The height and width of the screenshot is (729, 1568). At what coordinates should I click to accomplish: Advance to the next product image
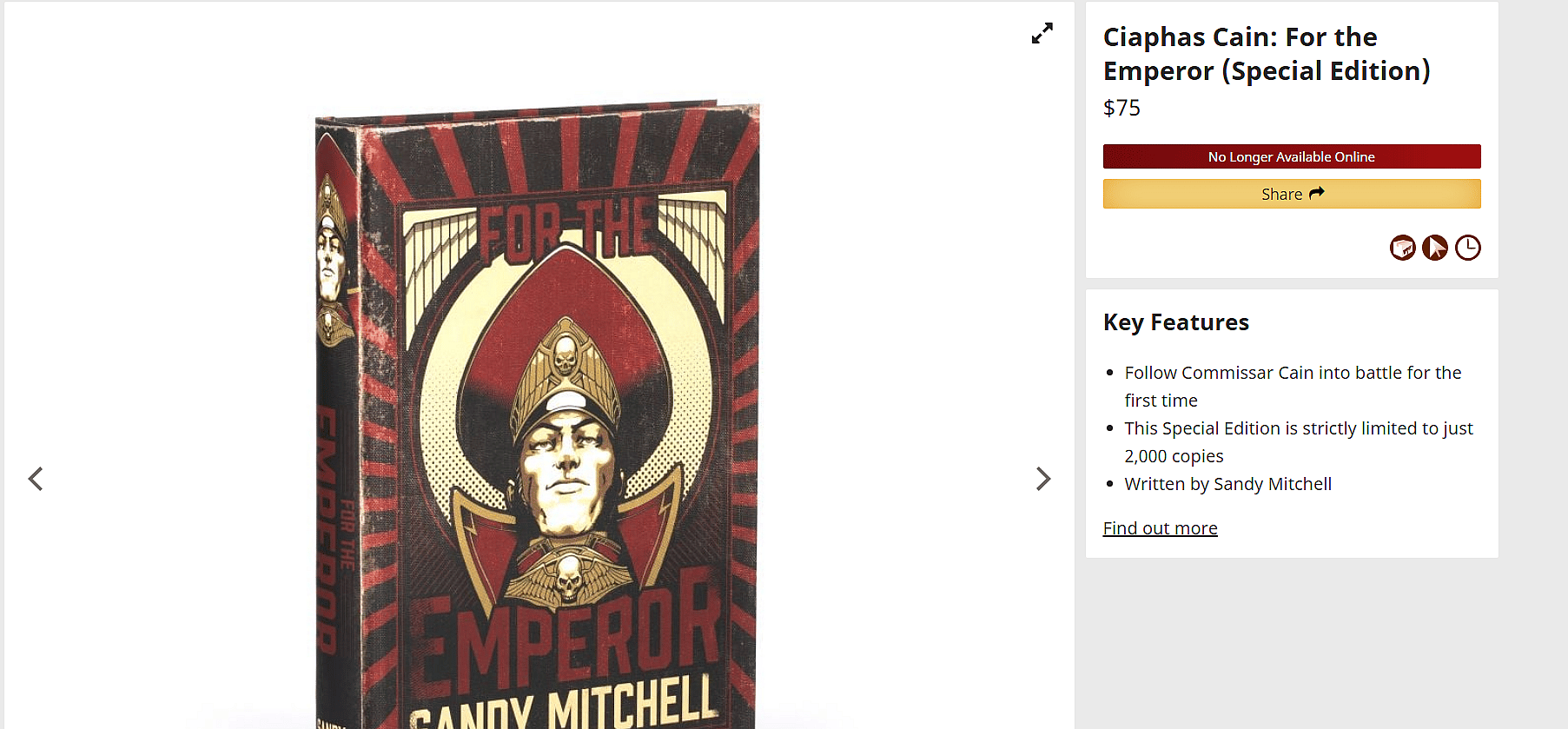click(1042, 479)
